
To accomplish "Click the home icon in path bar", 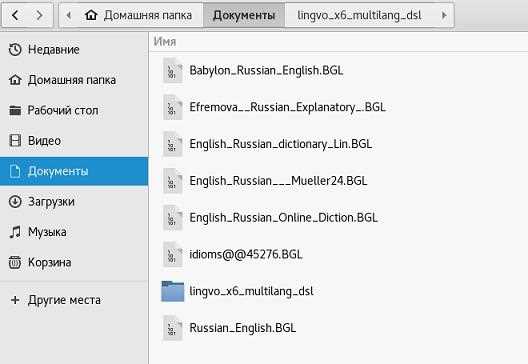I will [x=91, y=15].
